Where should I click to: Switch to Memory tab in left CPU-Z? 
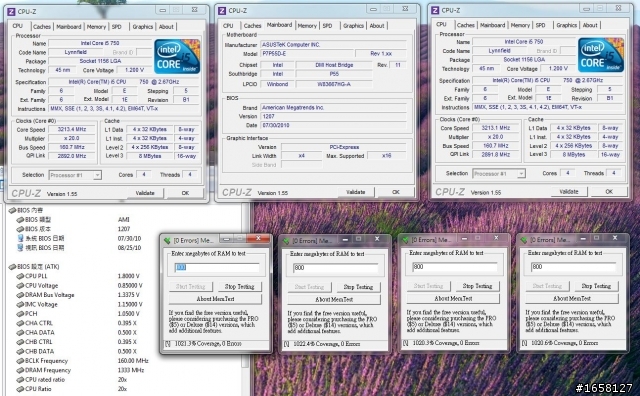(96, 27)
